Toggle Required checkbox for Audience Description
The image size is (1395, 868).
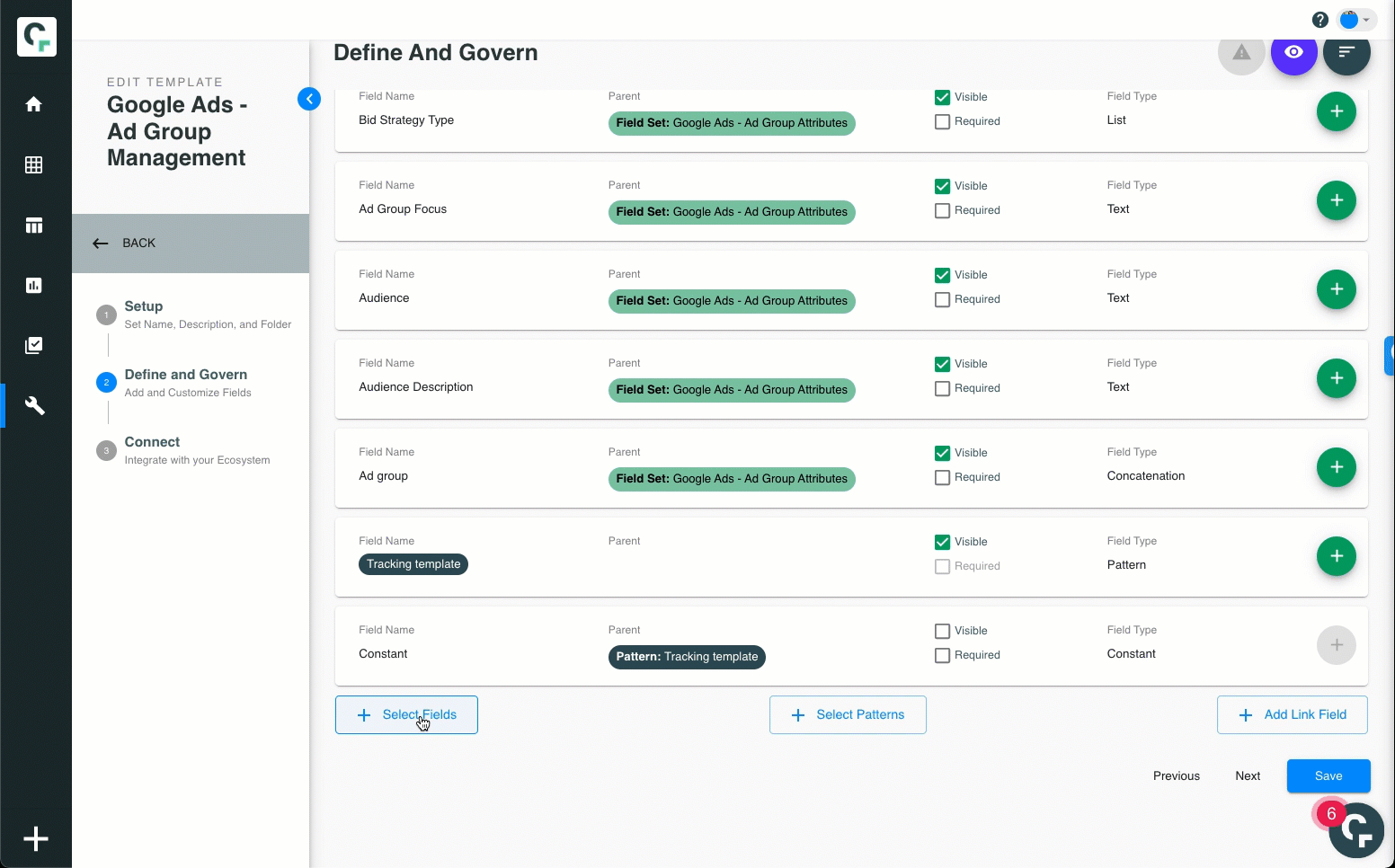tap(942, 388)
